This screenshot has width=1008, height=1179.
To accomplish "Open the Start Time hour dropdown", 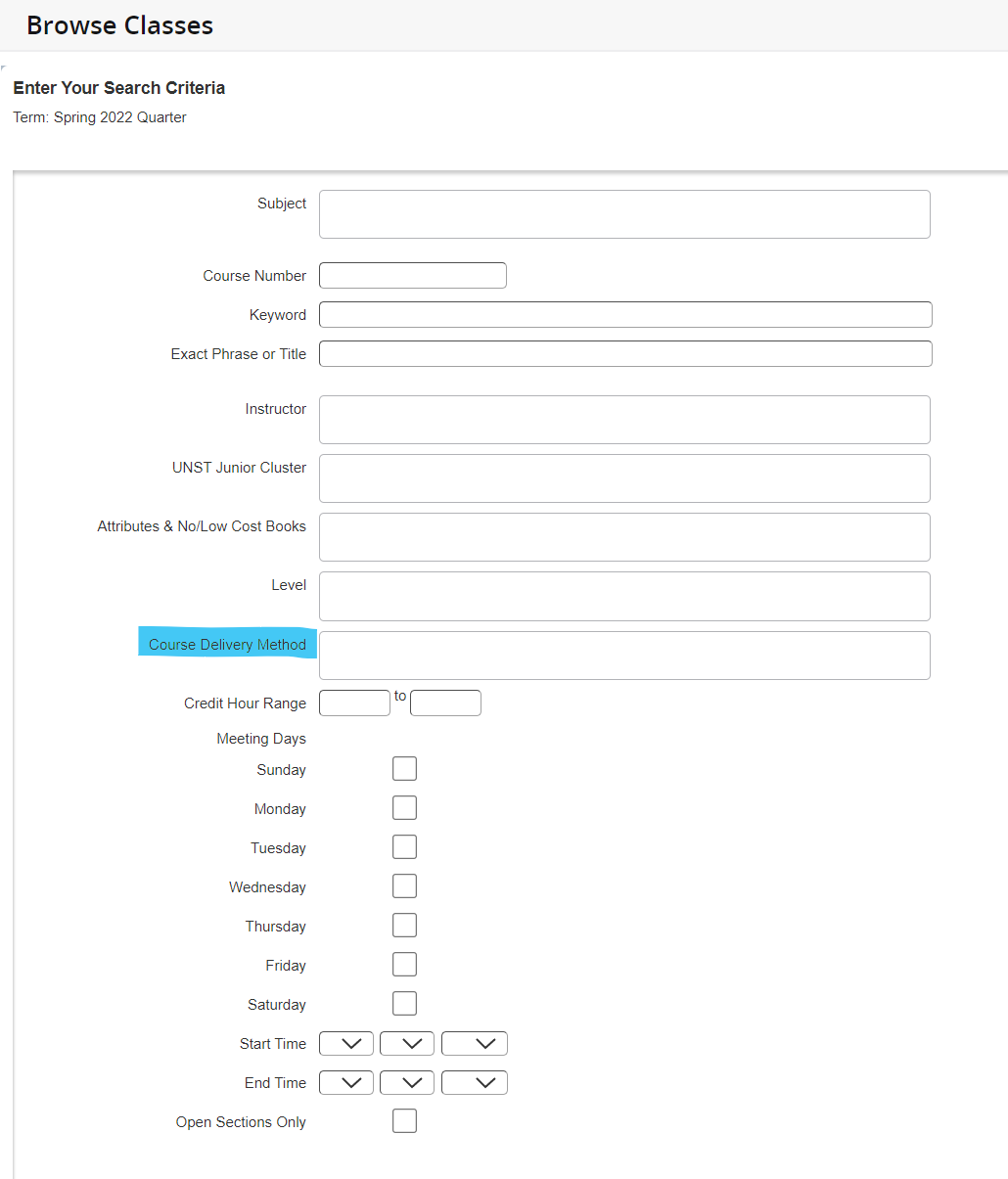I will [x=345, y=1043].
